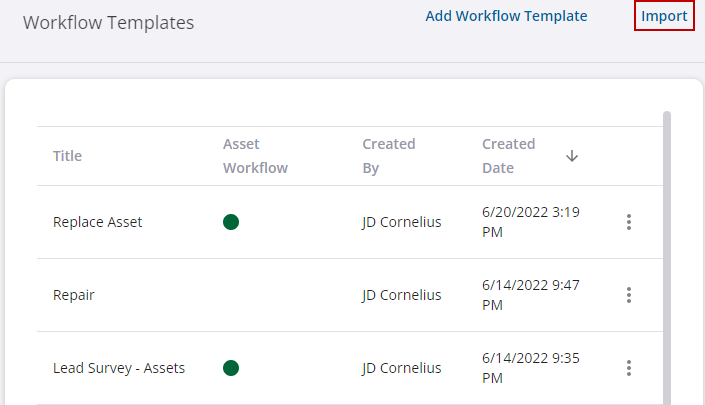The height and width of the screenshot is (405, 705).
Task: Sort by the Asset Workflow column header
Action: 255,156
